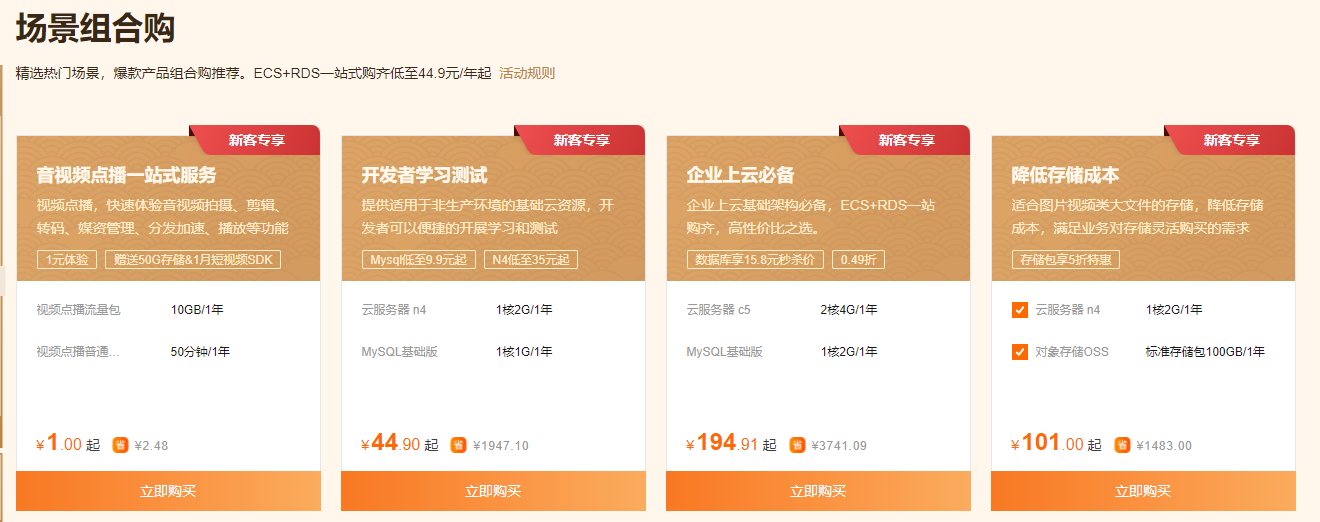This screenshot has height=522, width=1320.
Task: Click the truncated 视频点播普通… row label
Action: pos(78,352)
